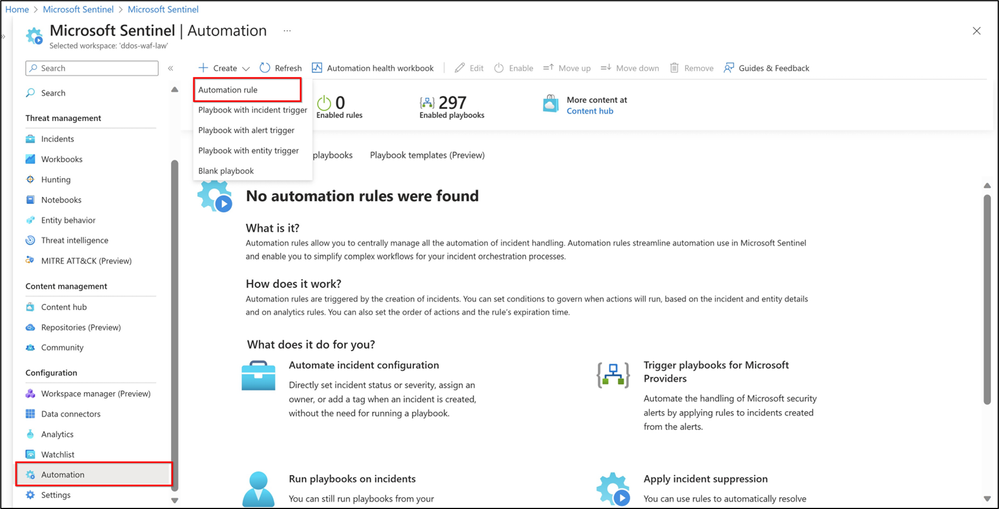The height and width of the screenshot is (509, 999).
Task: Click the Refresh toolbar label
Action: tap(289, 68)
